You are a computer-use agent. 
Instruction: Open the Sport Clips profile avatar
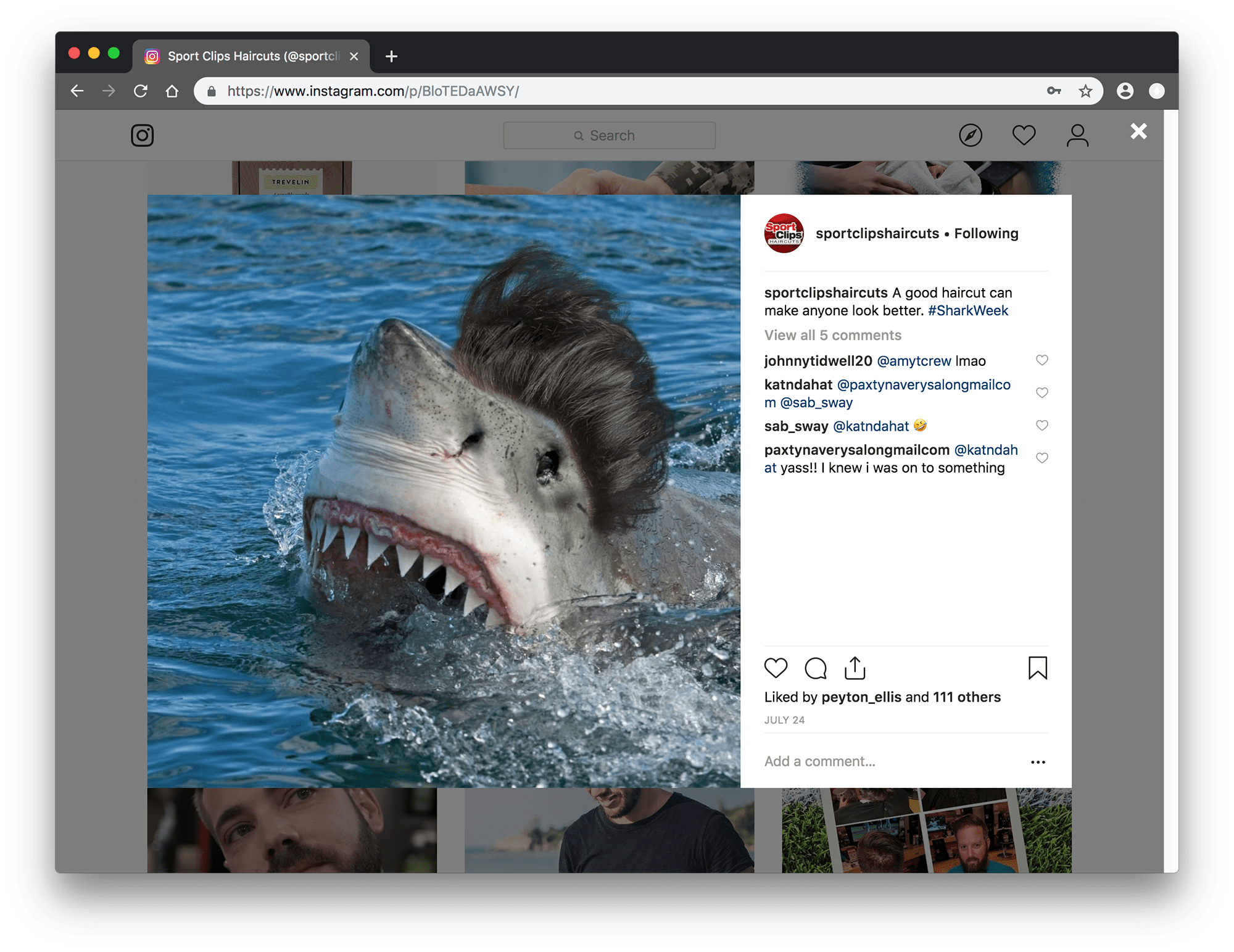click(784, 233)
